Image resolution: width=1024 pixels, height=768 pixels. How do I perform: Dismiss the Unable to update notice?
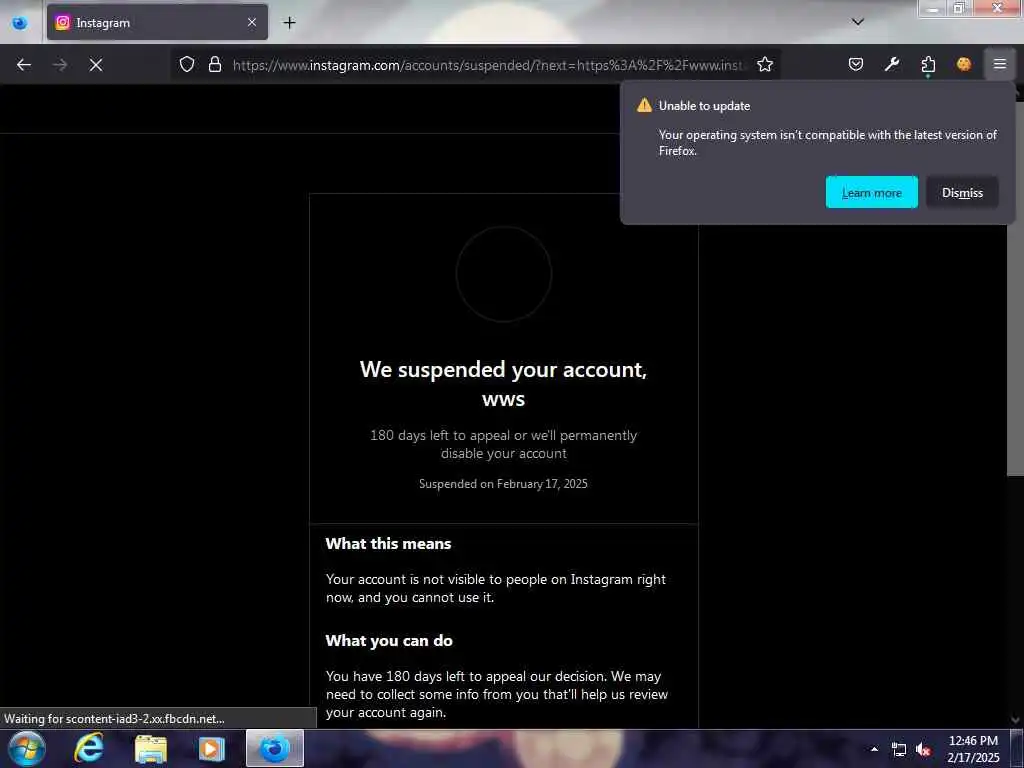(962, 193)
